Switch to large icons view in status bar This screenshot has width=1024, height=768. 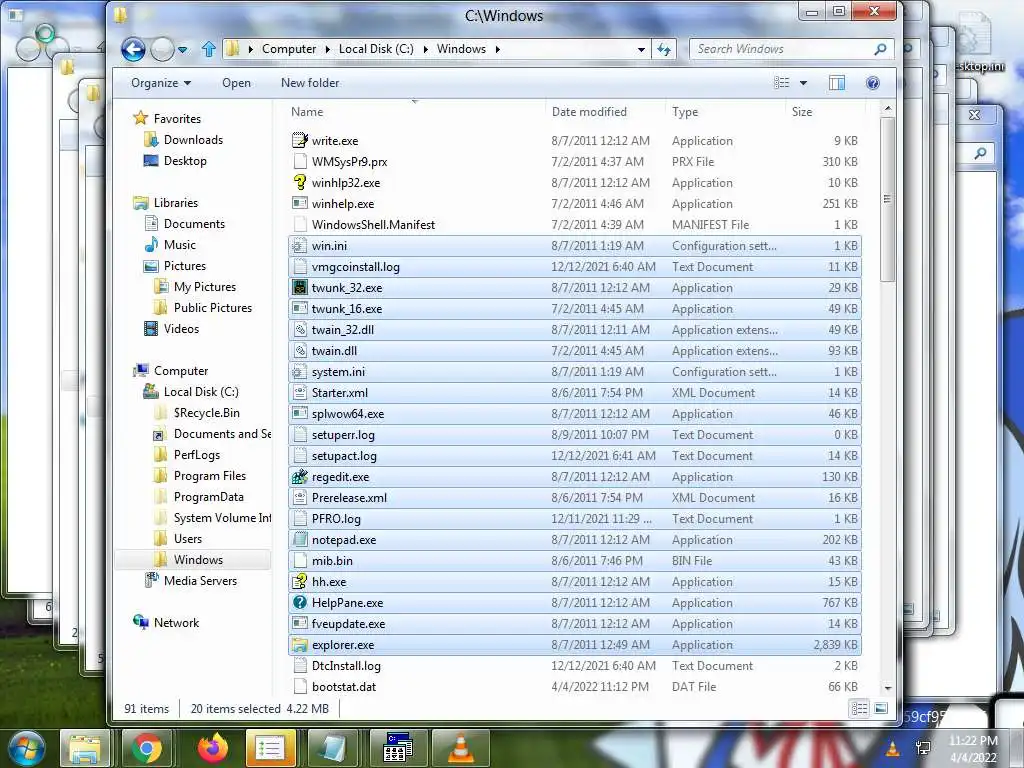(881, 709)
